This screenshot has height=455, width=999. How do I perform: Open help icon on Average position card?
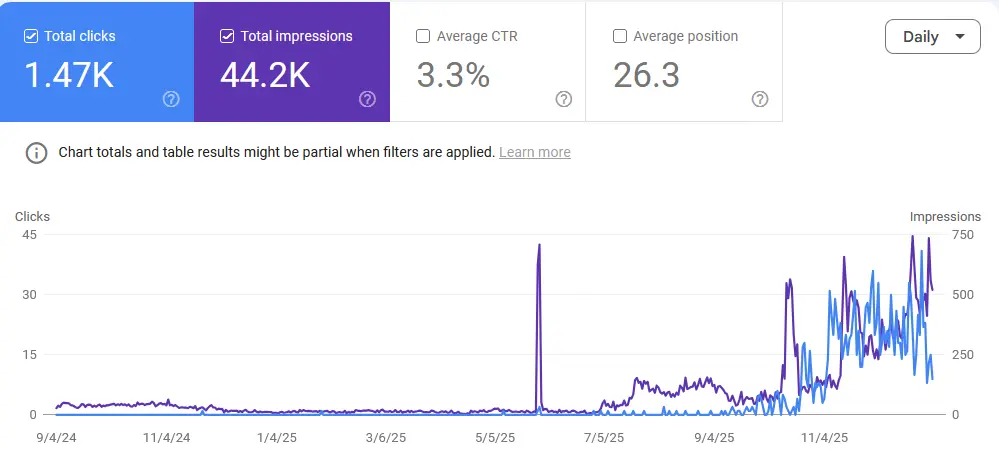tap(759, 99)
